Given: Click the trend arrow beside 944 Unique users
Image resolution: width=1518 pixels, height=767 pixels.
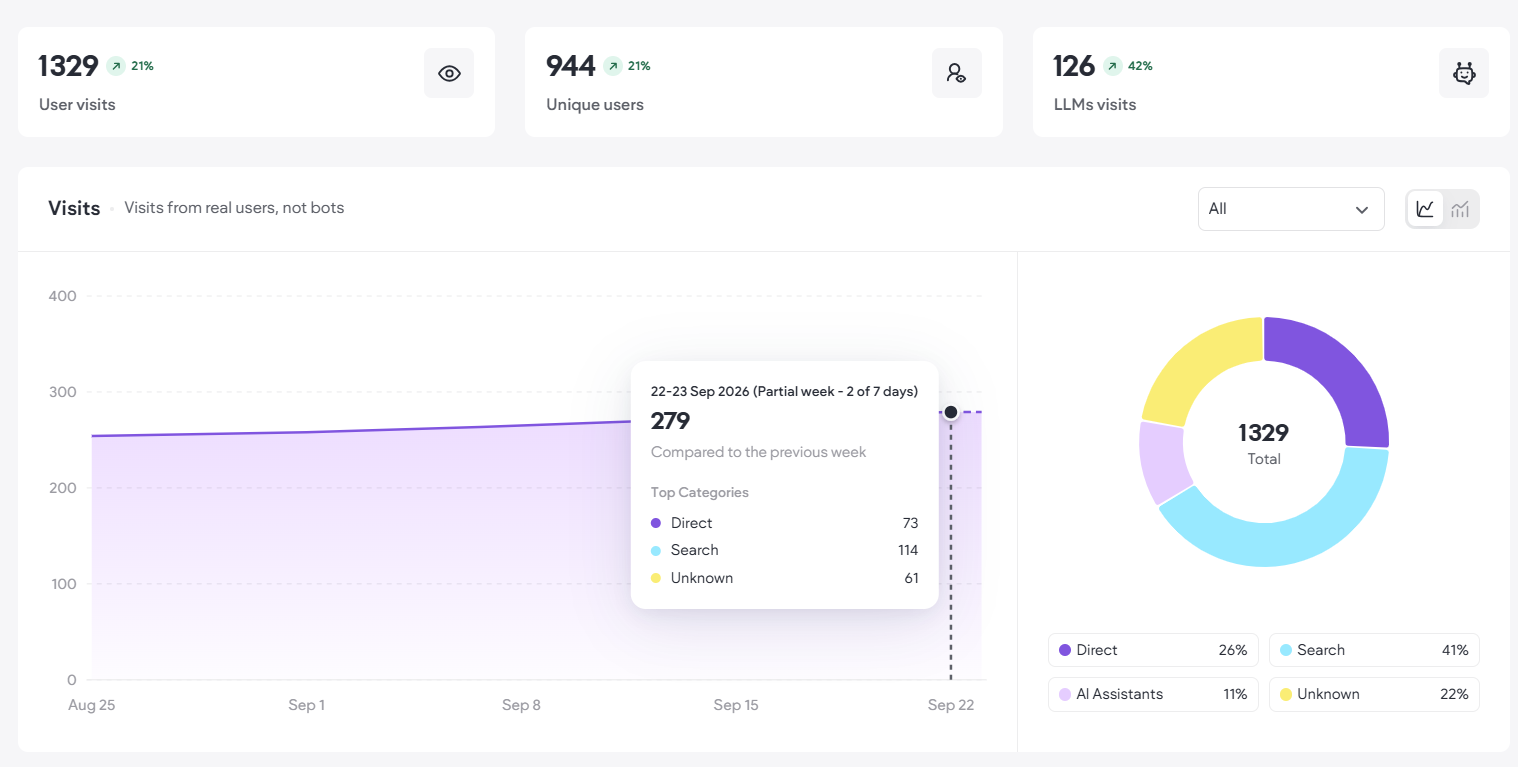Looking at the screenshot, I should [612, 67].
